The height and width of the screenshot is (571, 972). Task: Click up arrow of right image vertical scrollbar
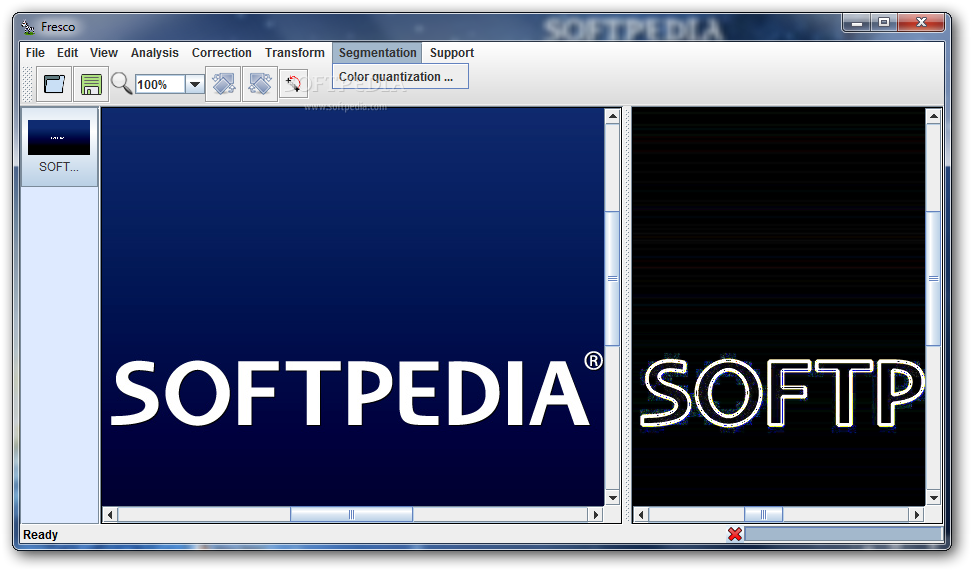coord(934,116)
